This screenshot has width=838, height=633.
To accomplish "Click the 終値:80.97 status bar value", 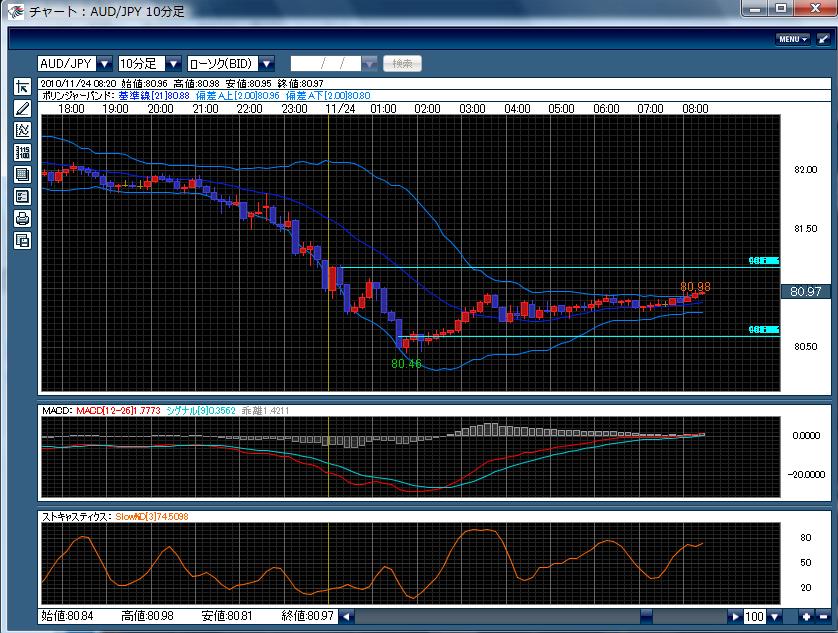I will tap(308, 616).
